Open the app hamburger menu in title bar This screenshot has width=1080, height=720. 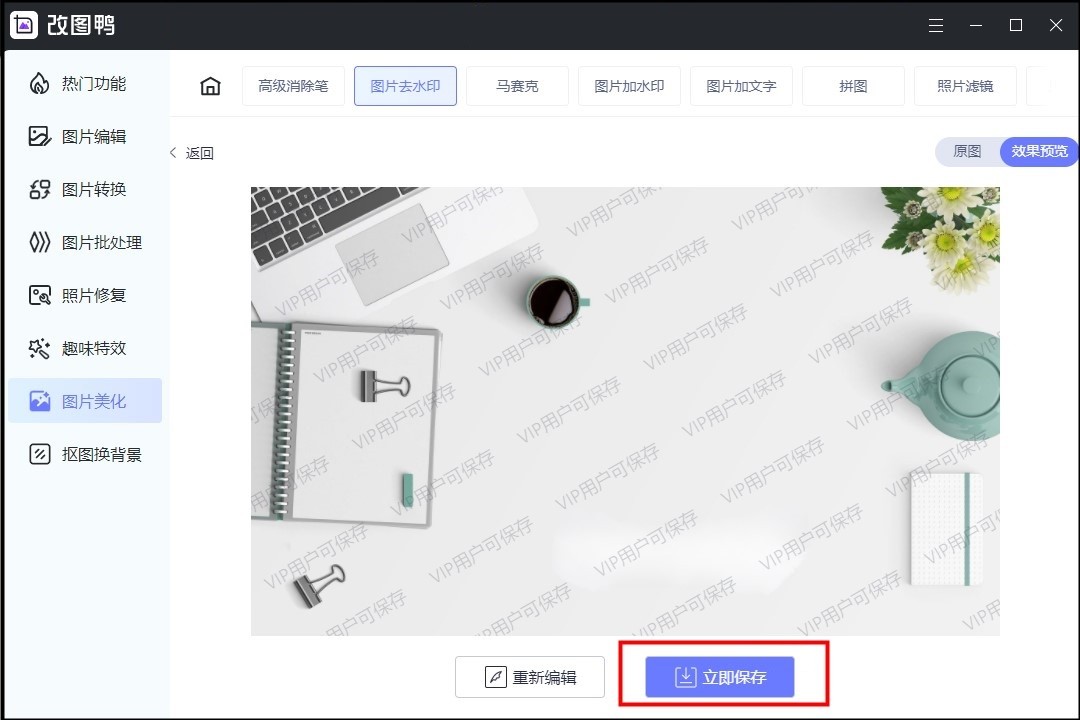point(936,25)
